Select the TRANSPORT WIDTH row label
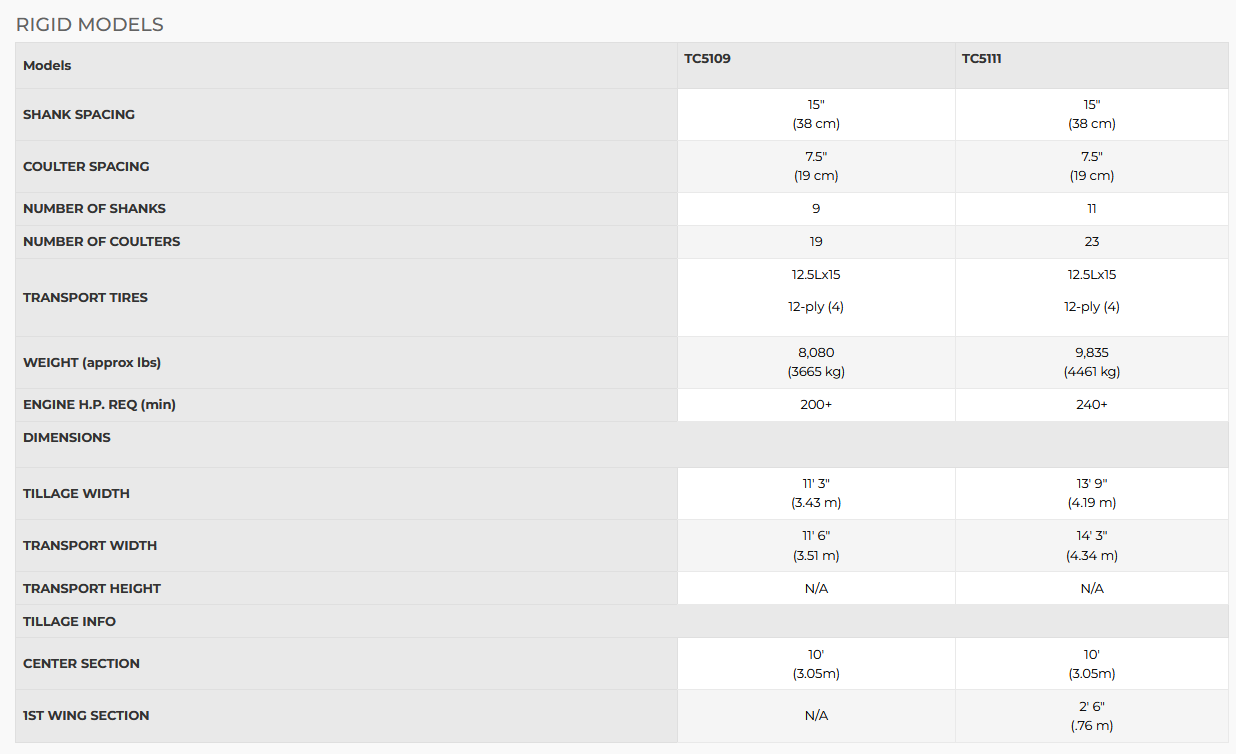1236x754 pixels. (90, 546)
